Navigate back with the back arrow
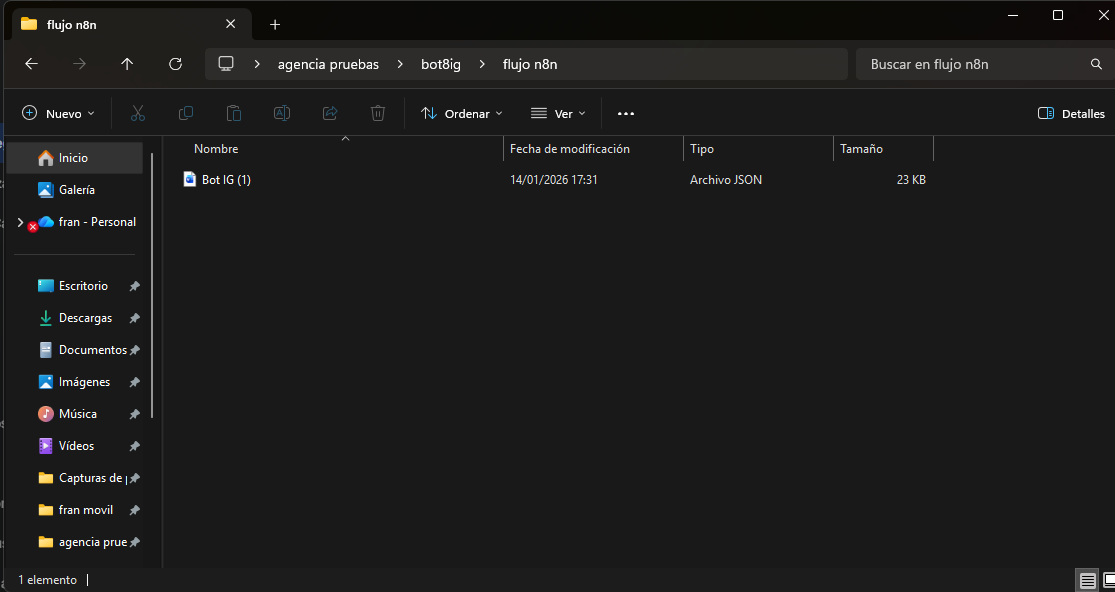The width and height of the screenshot is (1115, 592). (x=31, y=64)
